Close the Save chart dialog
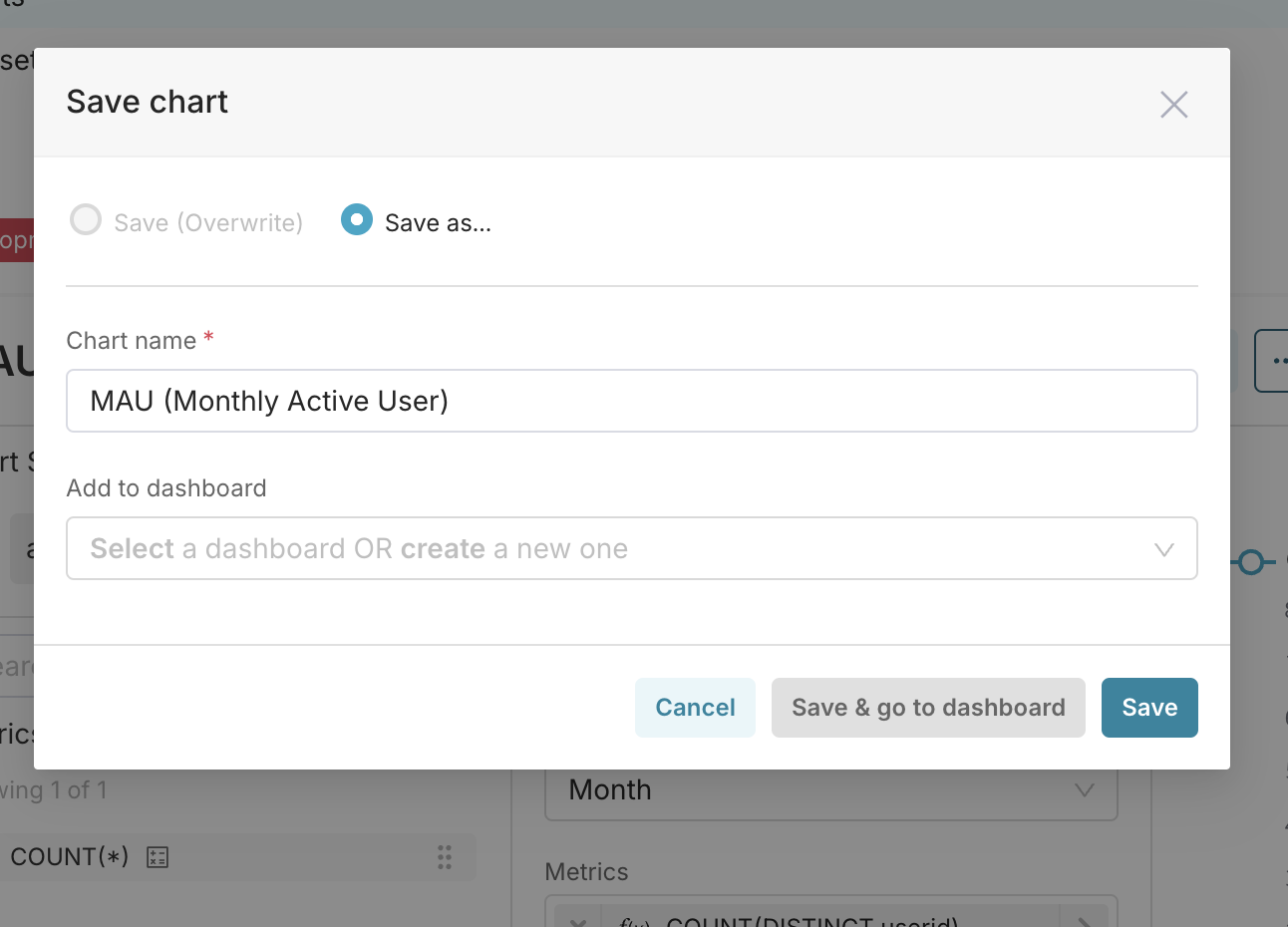1288x927 pixels. click(x=1173, y=105)
